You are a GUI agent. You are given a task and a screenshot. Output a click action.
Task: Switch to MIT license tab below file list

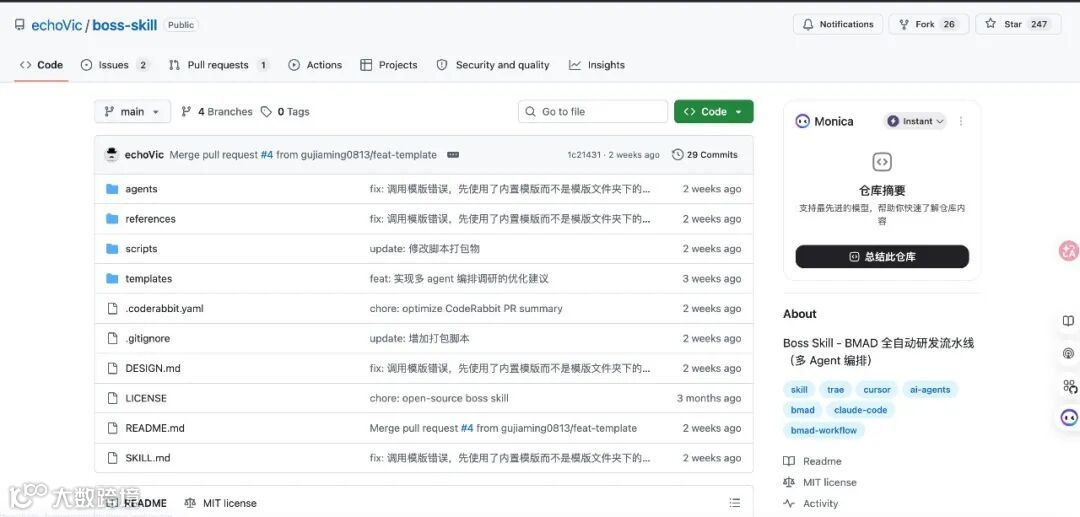pyautogui.click(x=220, y=503)
